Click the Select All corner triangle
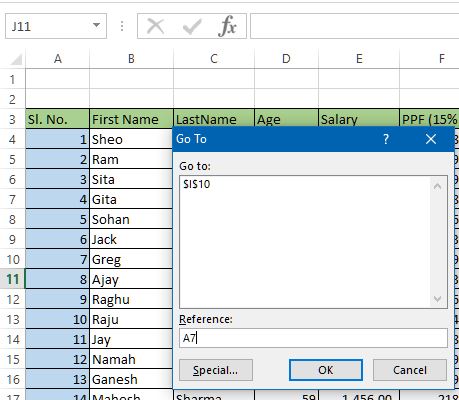Viewport: 459px width, 400px height. pos(16,59)
